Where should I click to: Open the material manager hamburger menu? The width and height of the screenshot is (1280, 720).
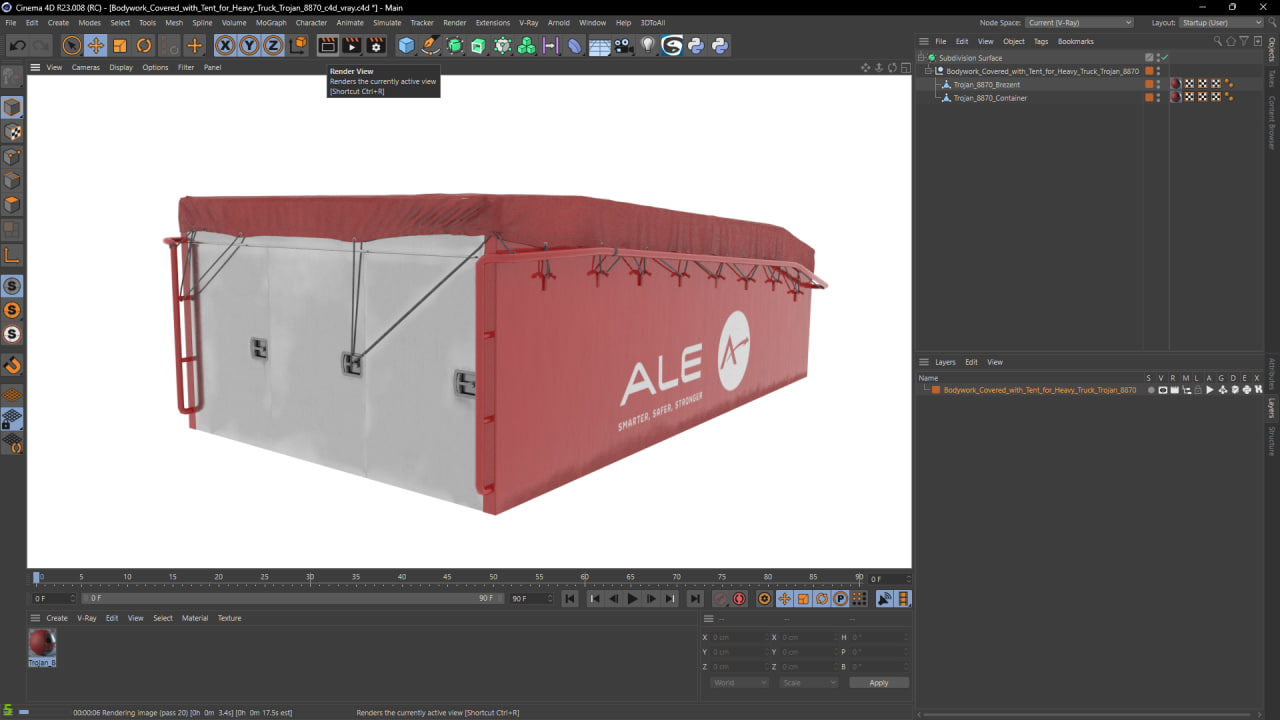(x=35, y=618)
